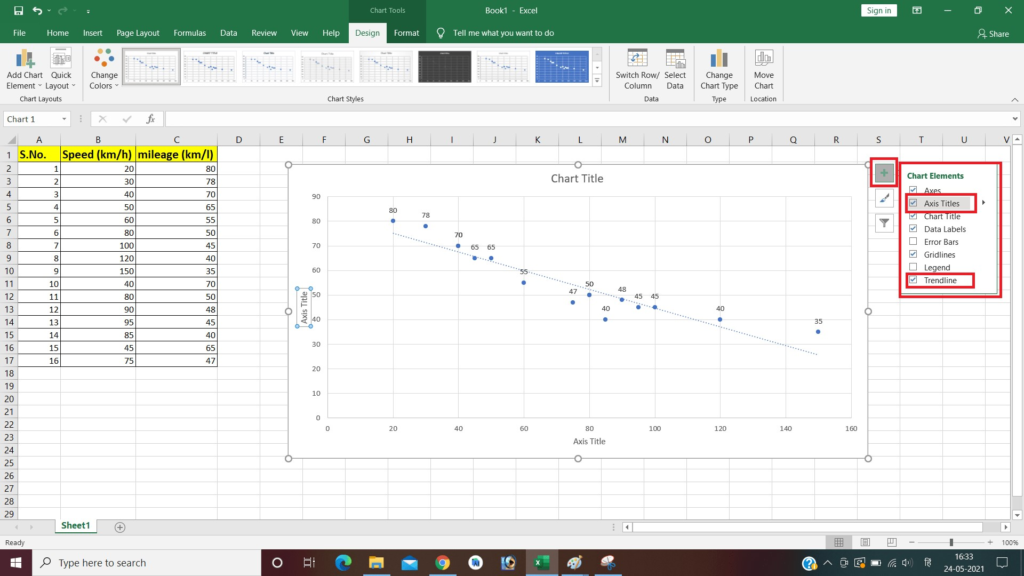Click Switch Row/Column button
Image resolution: width=1024 pixels, height=576 pixels.
click(637, 70)
